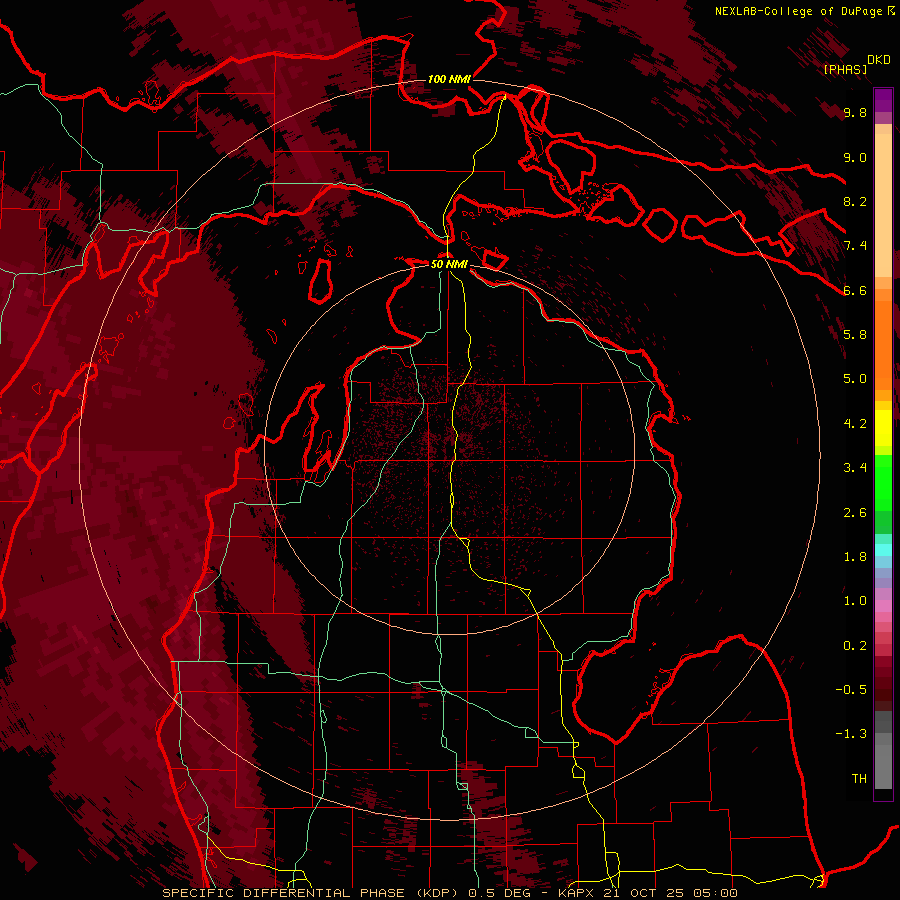Click the KAPX station identifier in caption
The width and height of the screenshot is (900, 900).
pyautogui.click(x=577, y=893)
